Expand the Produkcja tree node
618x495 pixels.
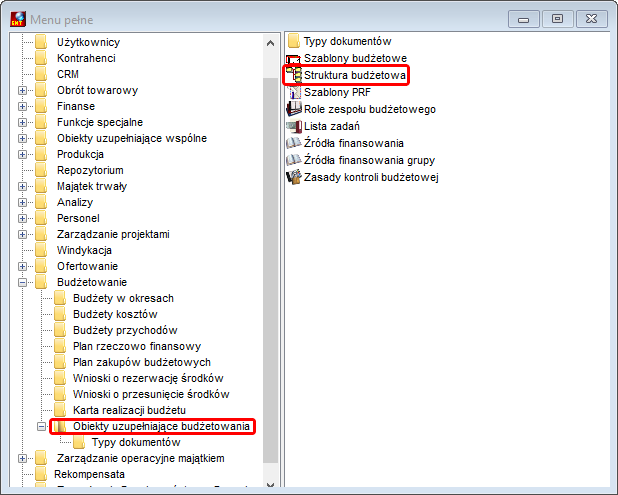22,154
